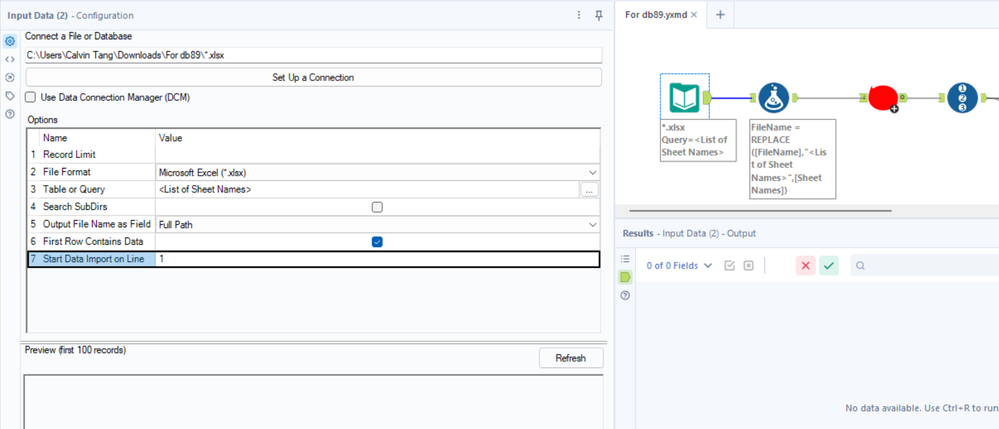Screen dimensions: 999x429
Task: Click the deselect all fields icon in Results
Action: point(749,265)
